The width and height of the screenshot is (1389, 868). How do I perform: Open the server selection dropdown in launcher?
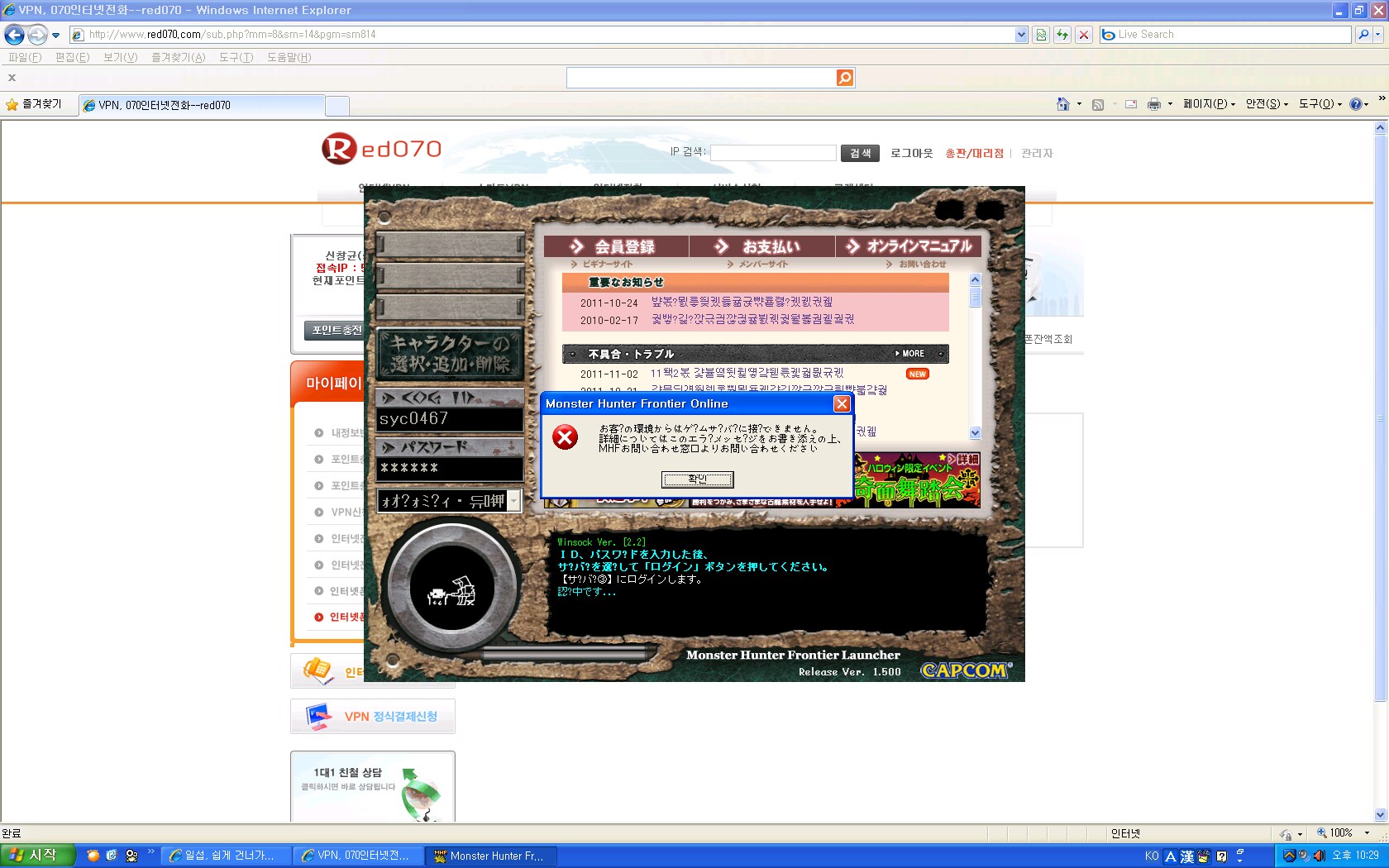coord(513,501)
